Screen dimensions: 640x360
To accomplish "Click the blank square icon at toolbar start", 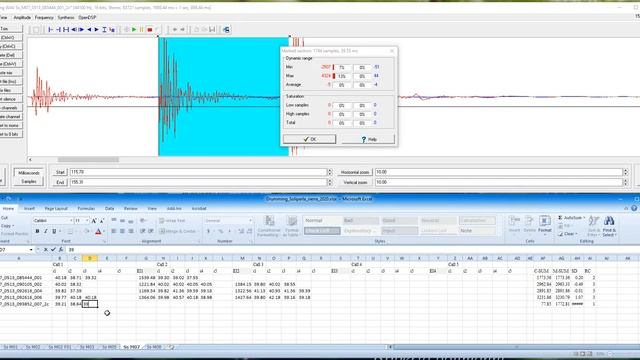I will pyautogui.click(x=36, y=29).
